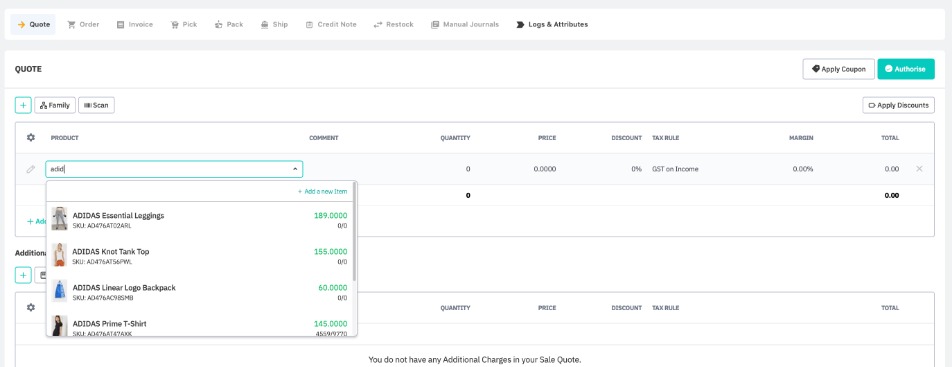
Task: Collapse the product search dropdown arrow
Action: coord(295,169)
